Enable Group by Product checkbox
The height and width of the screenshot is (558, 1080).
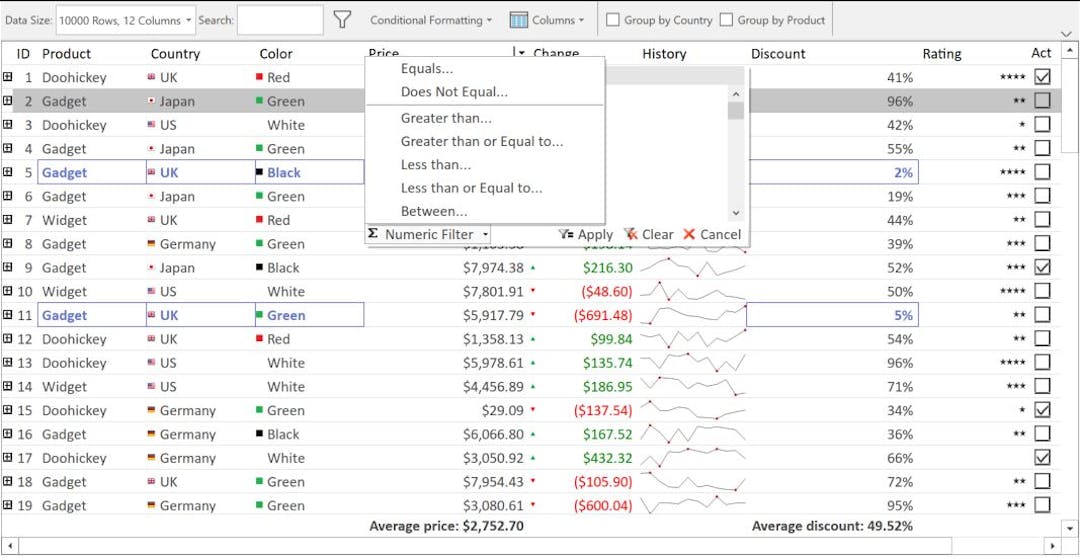pyautogui.click(x=727, y=20)
